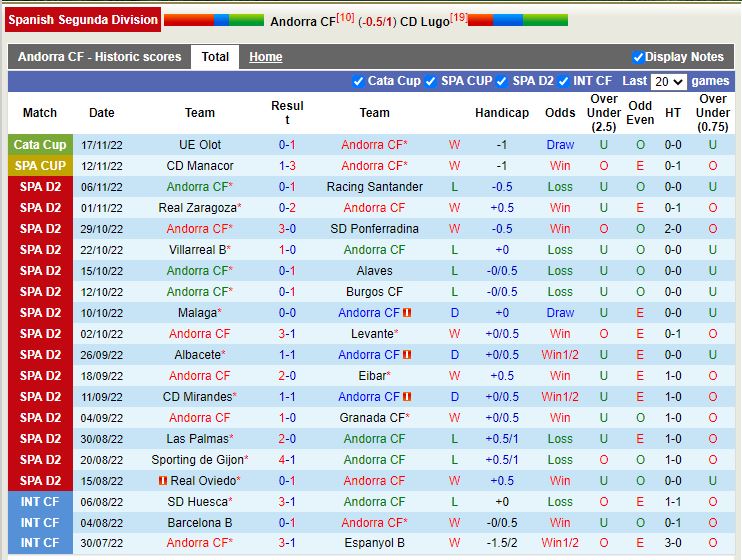Click Eibar team name

[x=372, y=376]
